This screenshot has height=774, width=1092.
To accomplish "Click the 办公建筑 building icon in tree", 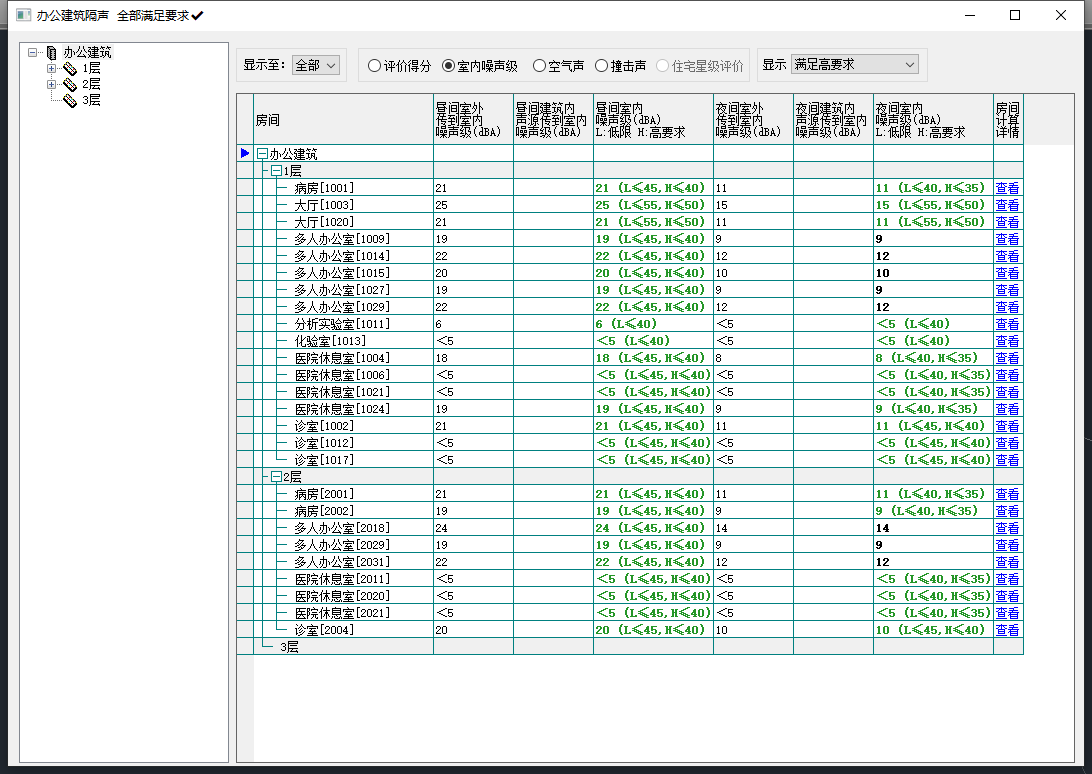I will coord(52,52).
